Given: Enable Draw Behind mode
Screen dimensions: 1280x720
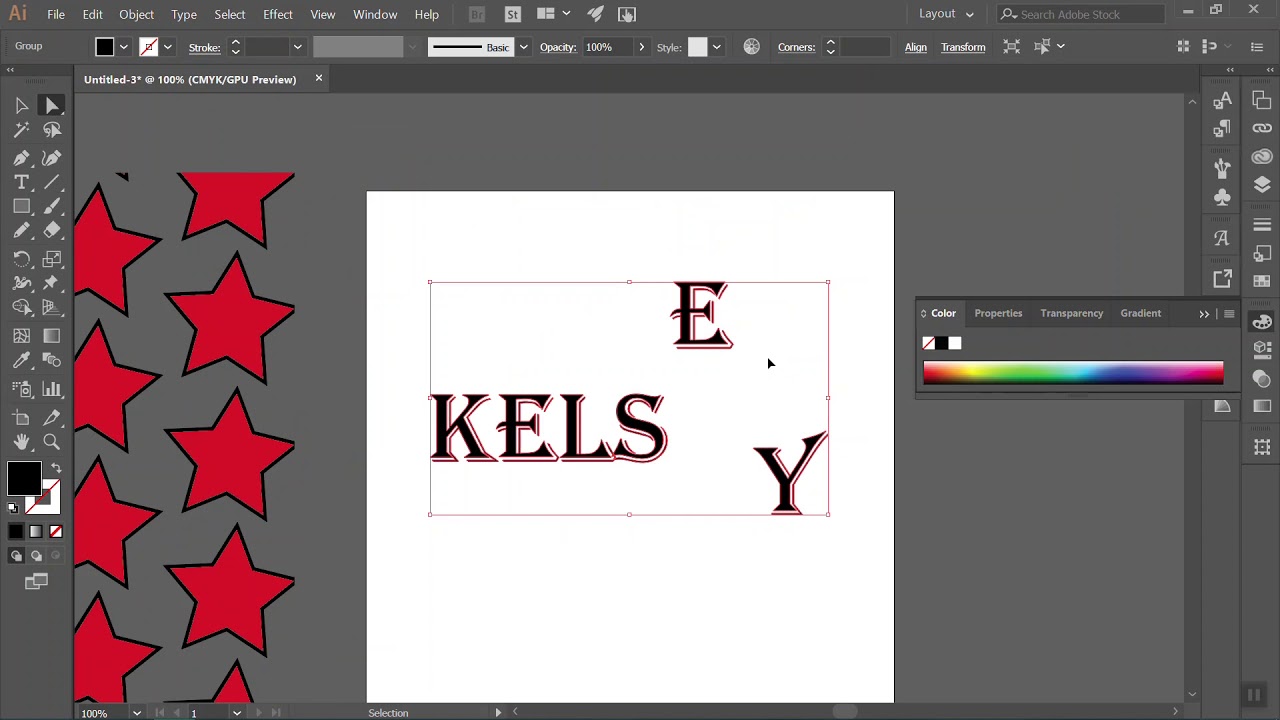Looking at the screenshot, I should point(36,556).
